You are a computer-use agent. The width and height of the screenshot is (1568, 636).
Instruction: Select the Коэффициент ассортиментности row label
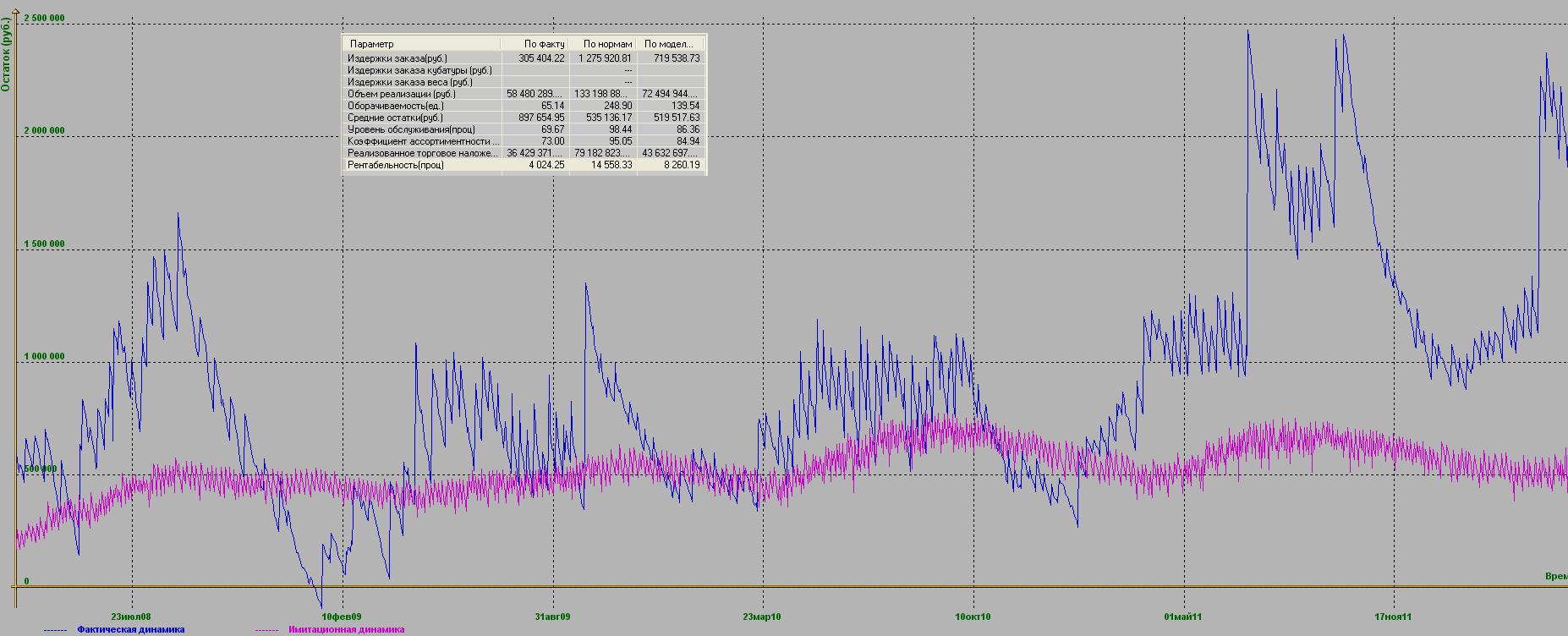pos(423,141)
